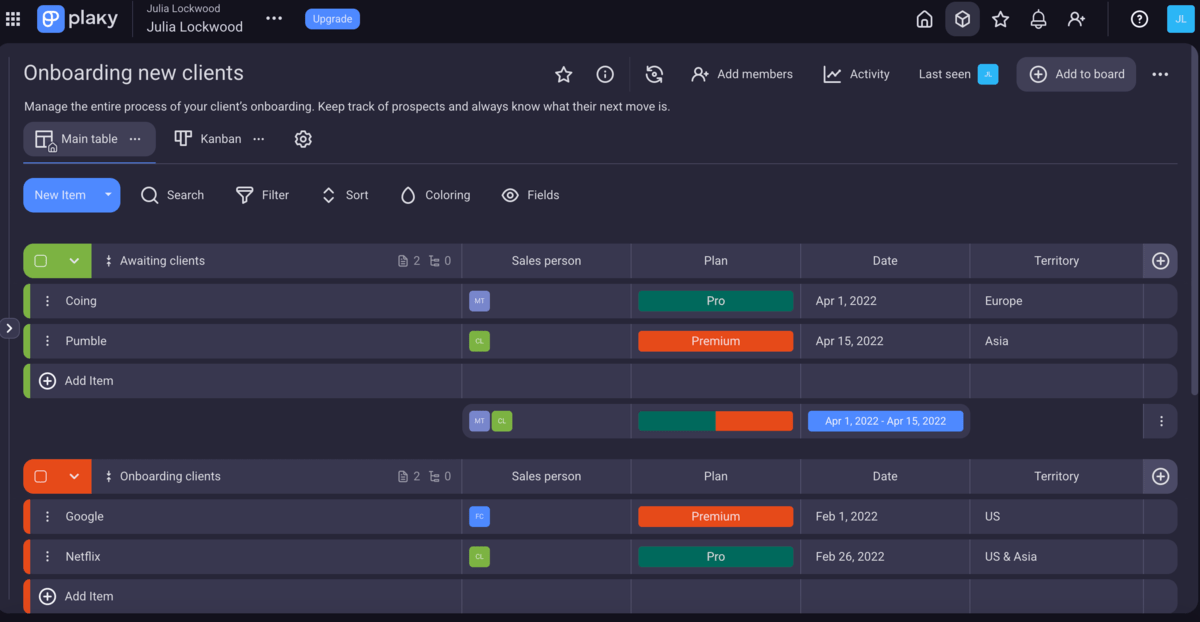This screenshot has width=1200, height=622.
Task: Star the Onboarding new clients board
Action: click(x=563, y=74)
